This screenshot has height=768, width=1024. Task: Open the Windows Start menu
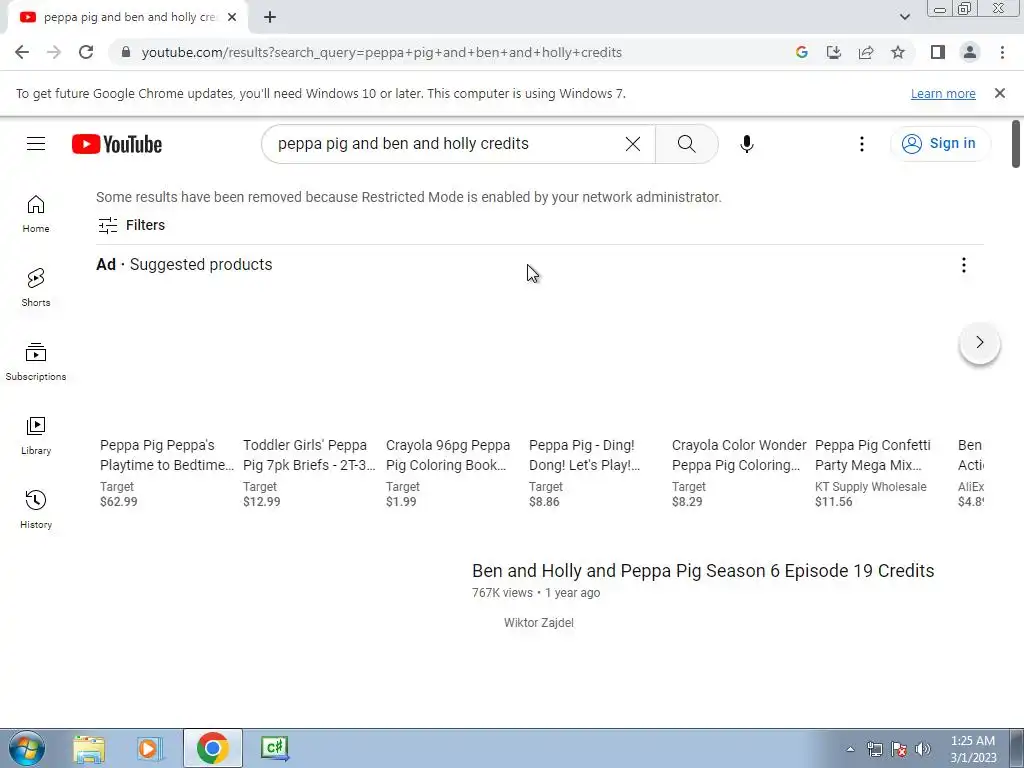click(x=27, y=748)
